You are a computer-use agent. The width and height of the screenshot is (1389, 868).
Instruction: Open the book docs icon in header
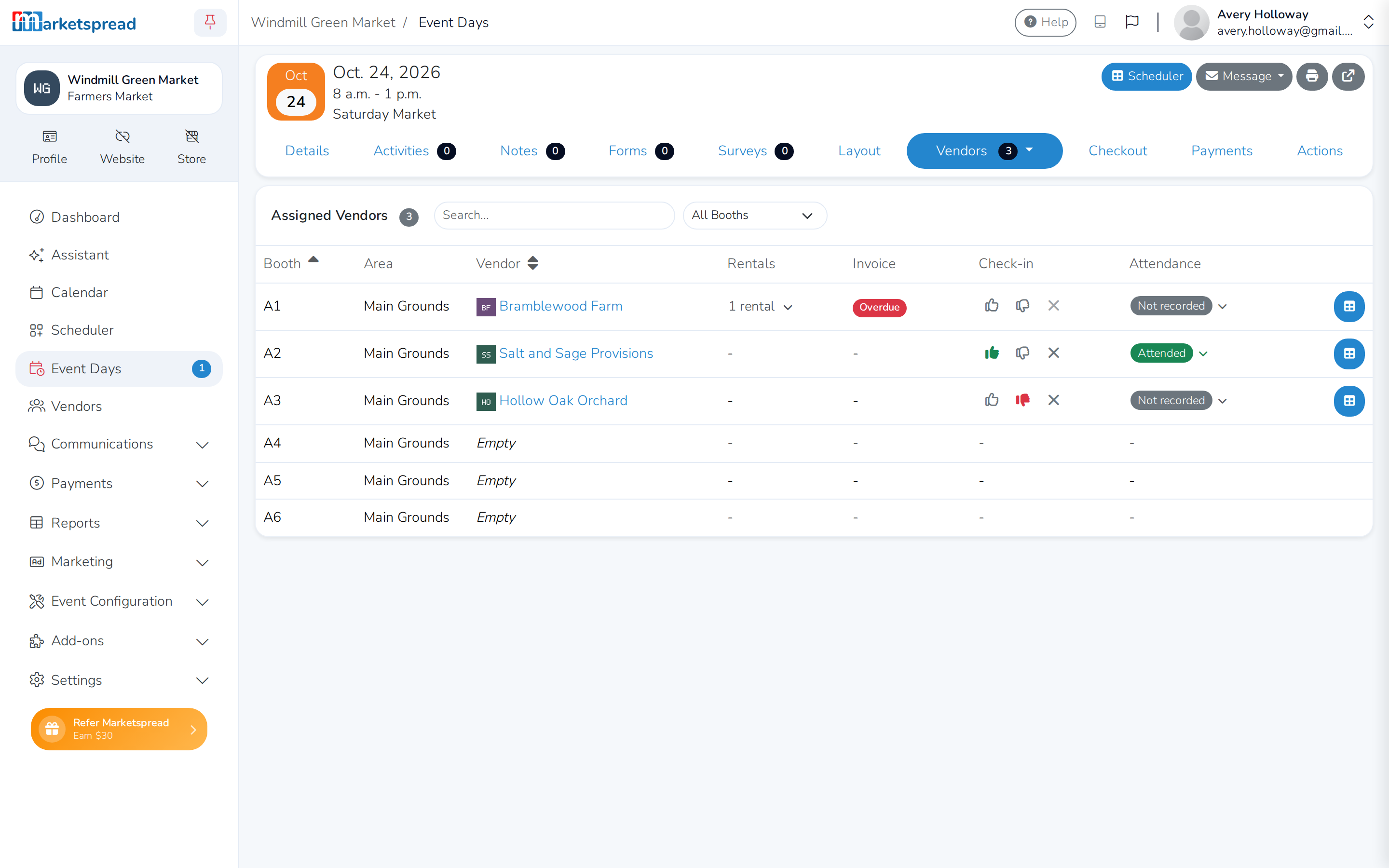[x=1100, y=22]
